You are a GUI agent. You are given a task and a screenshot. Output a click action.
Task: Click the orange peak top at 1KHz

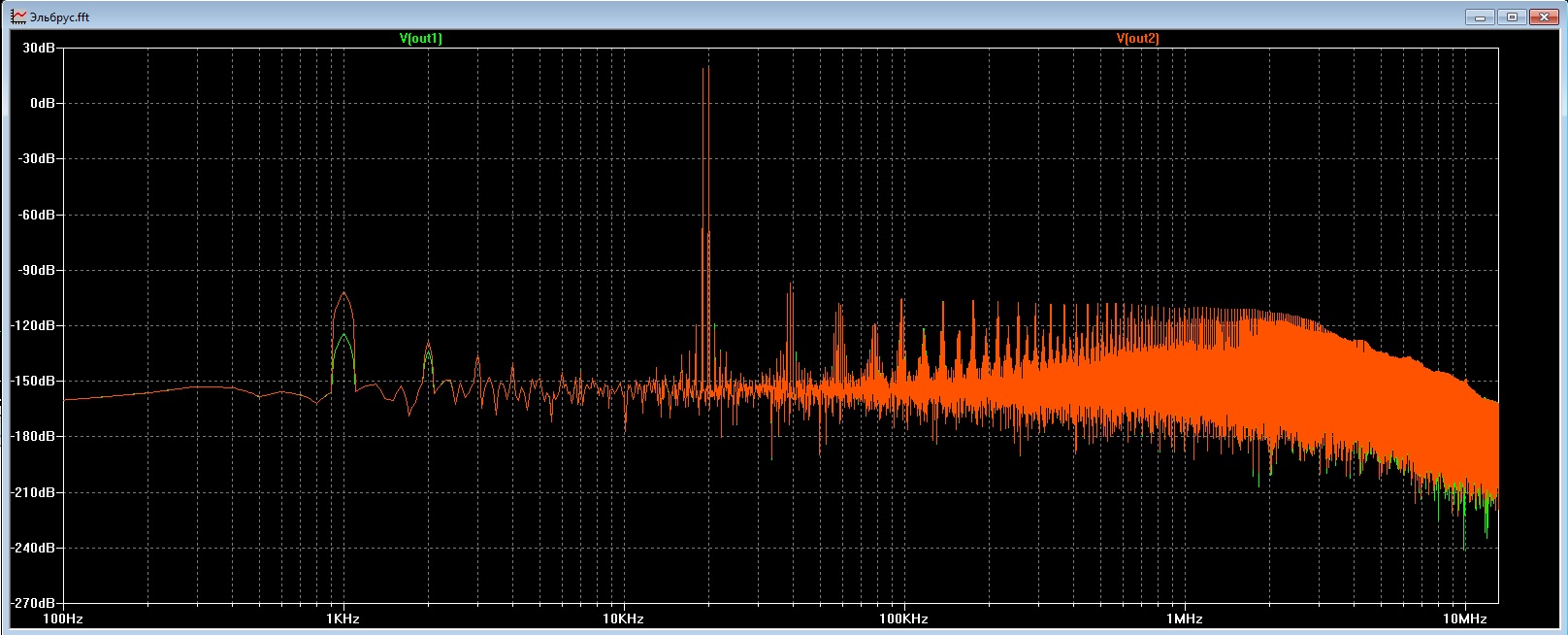click(x=343, y=292)
